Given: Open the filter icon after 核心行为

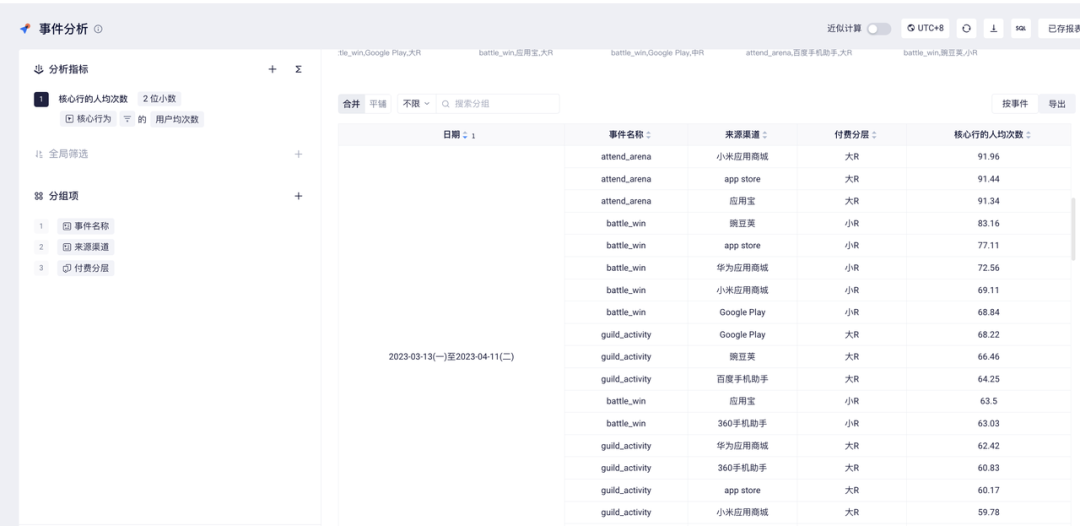Looking at the screenshot, I should (127, 119).
